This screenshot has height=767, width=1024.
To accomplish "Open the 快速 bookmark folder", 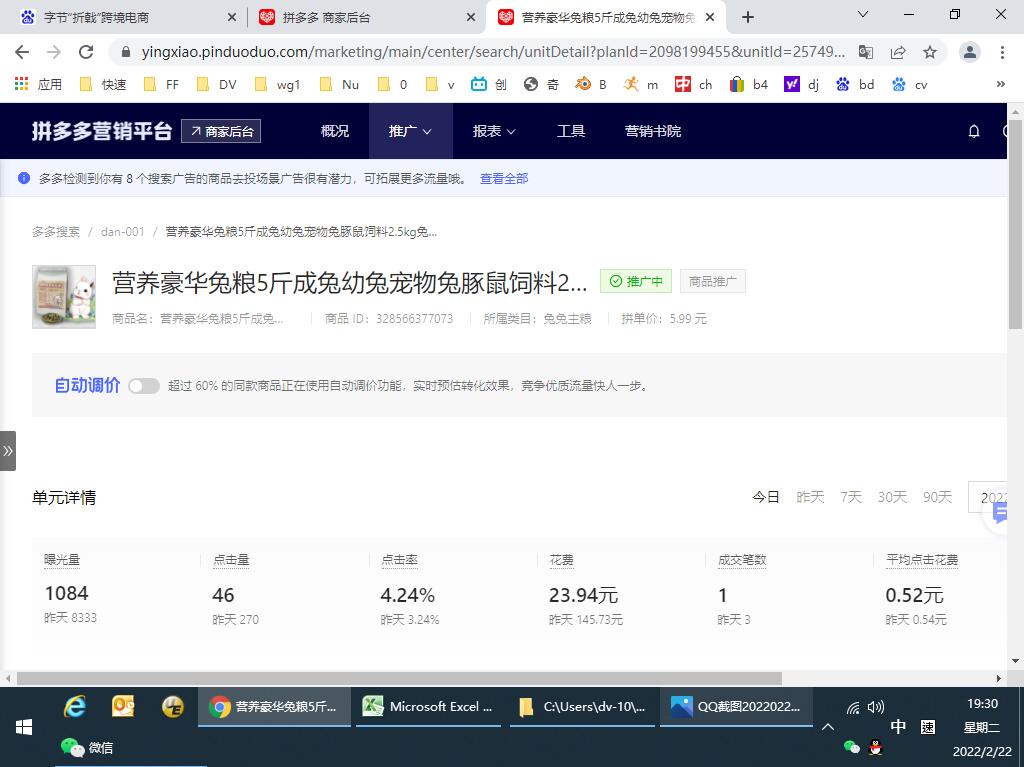I will click(x=103, y=84).
